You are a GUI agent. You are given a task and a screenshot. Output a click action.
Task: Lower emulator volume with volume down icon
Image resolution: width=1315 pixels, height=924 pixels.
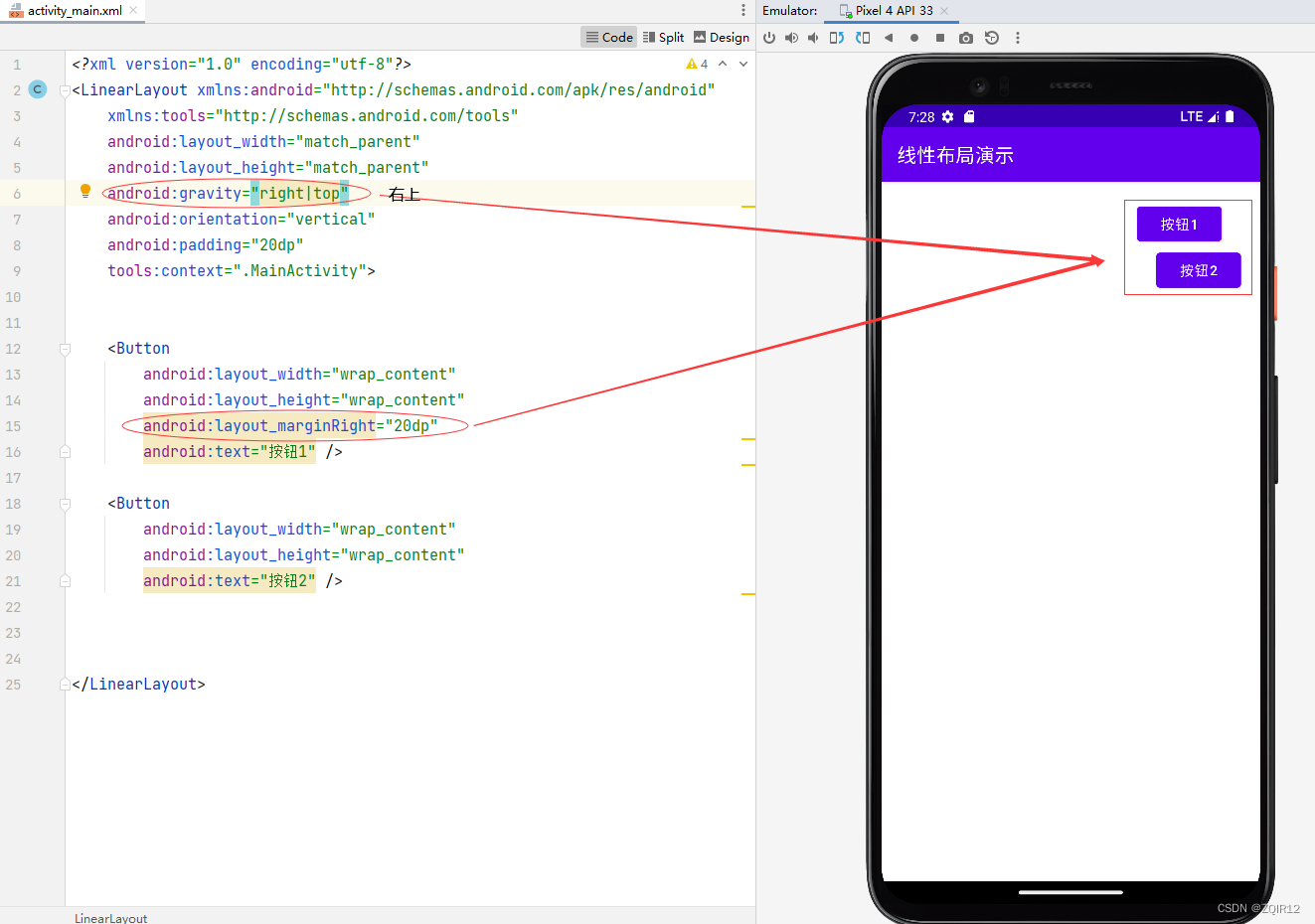813,38
